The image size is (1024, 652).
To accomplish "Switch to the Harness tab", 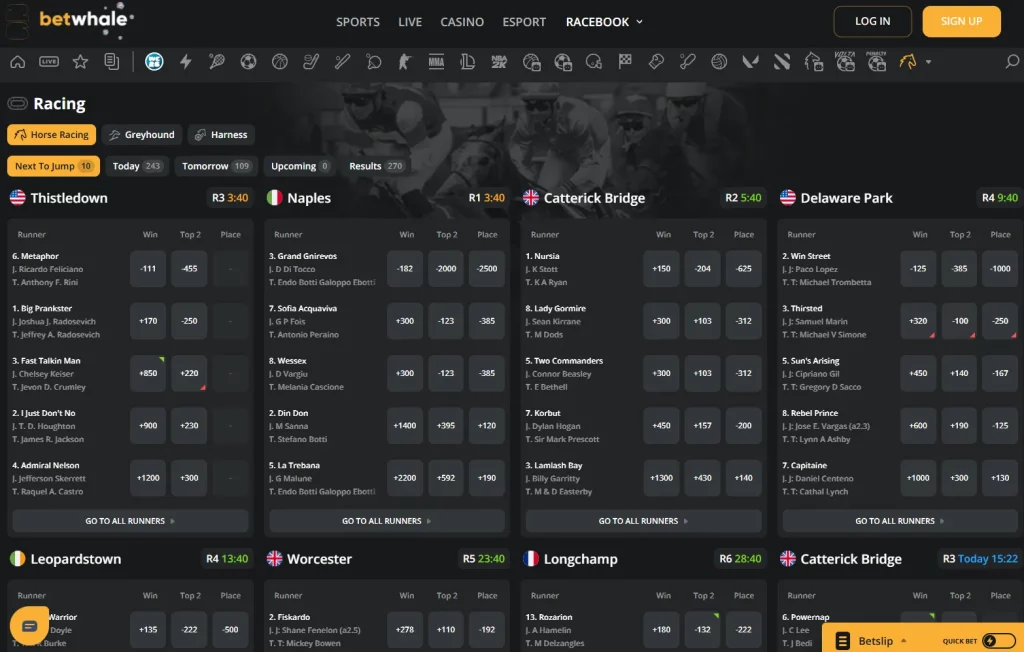I will pyautogui.click(x=221, y=135).
